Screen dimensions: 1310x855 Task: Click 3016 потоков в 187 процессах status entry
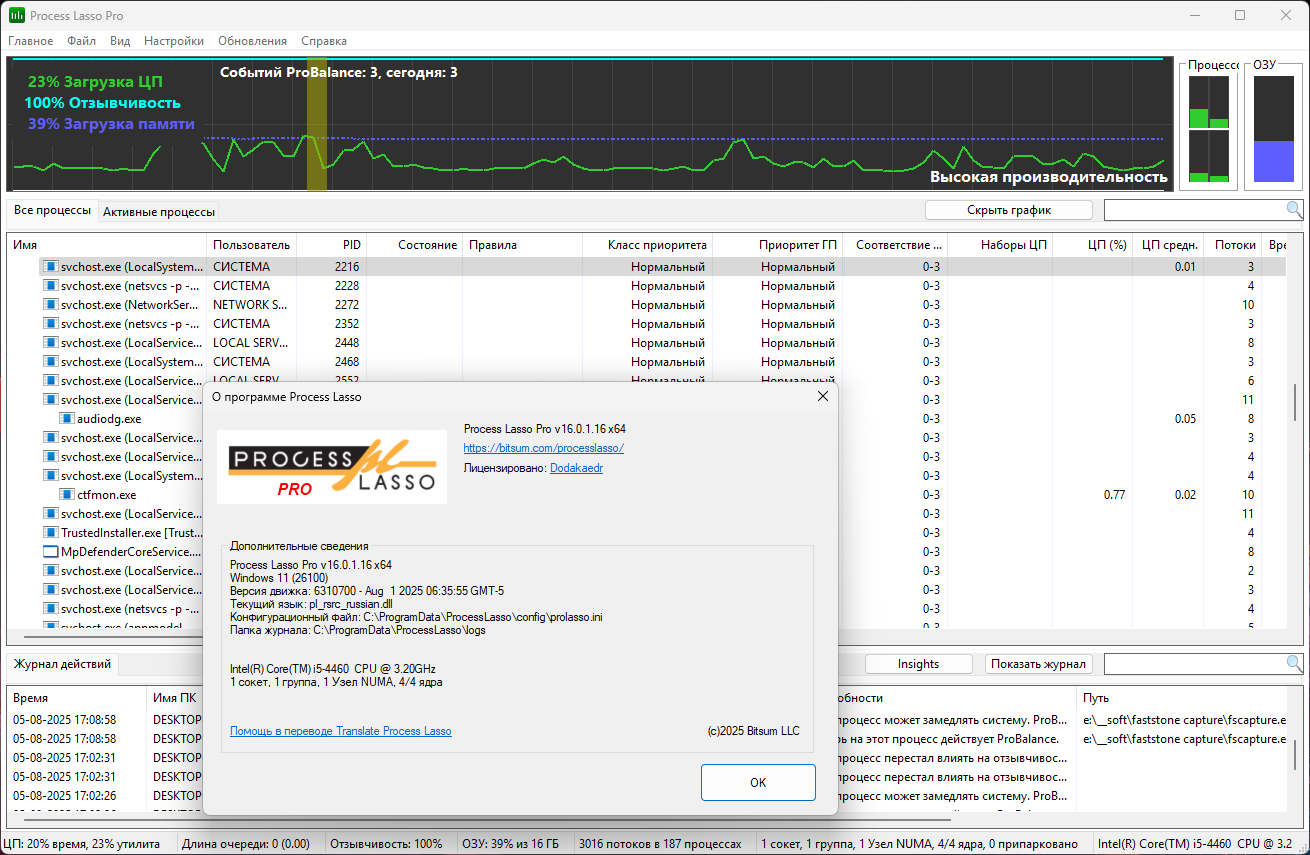click(x=661, y=844)
